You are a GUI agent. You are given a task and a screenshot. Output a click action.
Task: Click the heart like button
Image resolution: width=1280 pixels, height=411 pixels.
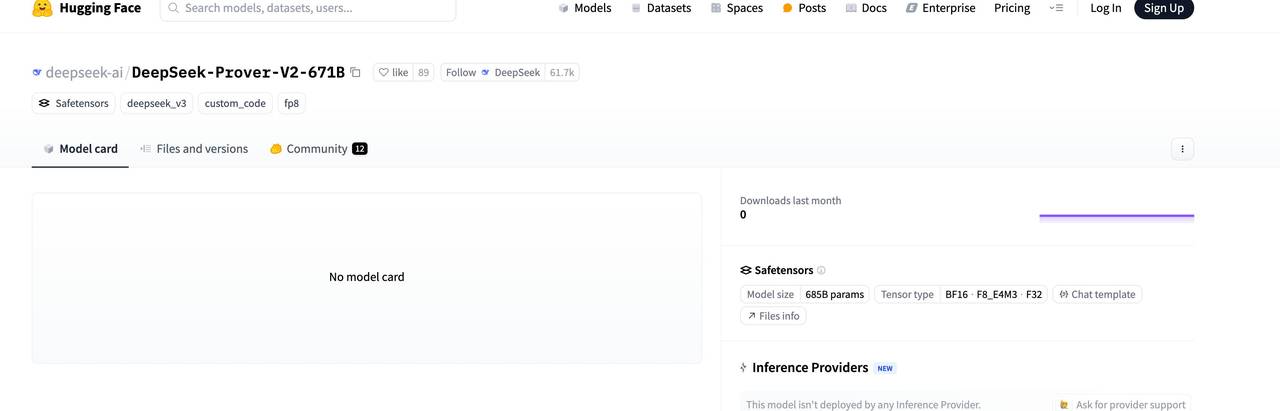393,72
